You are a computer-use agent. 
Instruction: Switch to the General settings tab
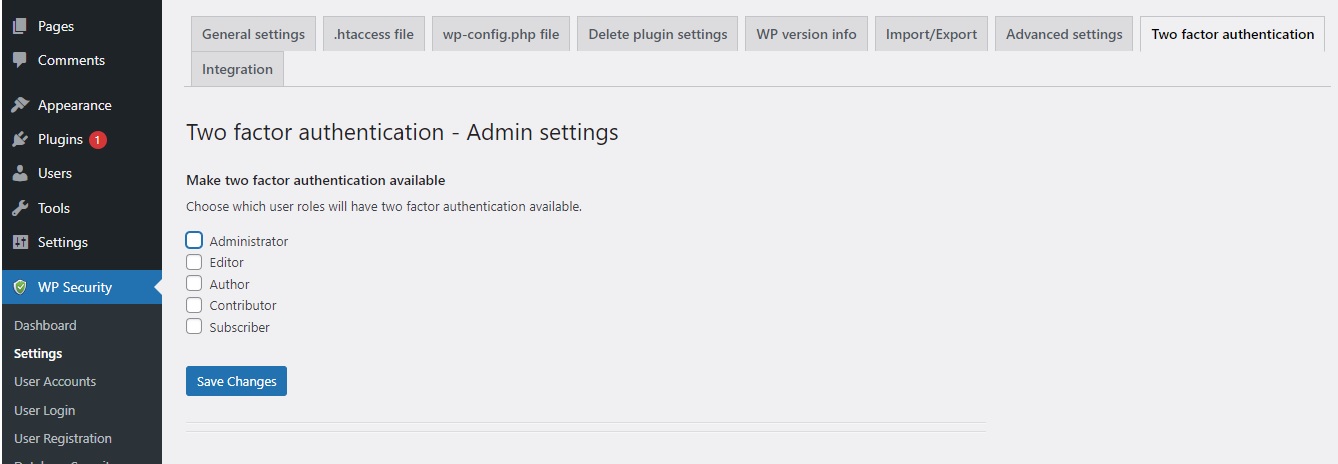coord(253,34)
